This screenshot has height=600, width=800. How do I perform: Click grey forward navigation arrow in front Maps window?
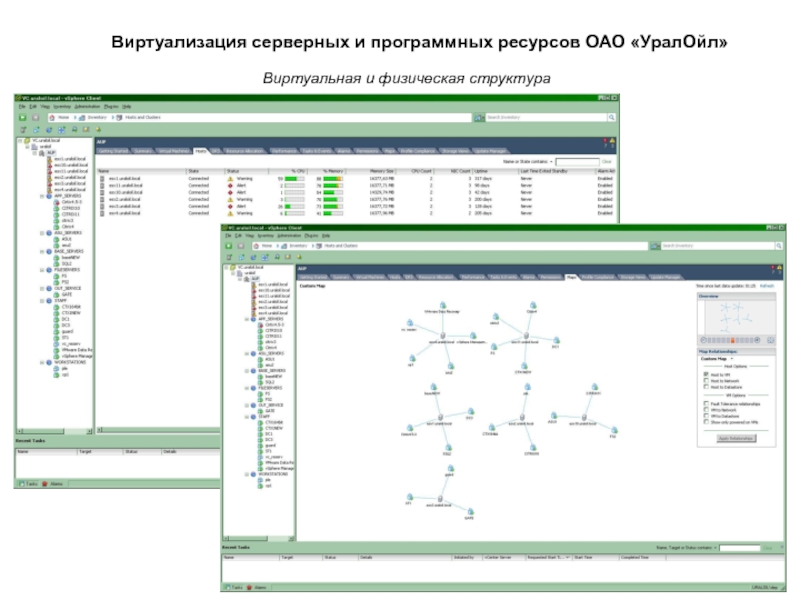243,246
